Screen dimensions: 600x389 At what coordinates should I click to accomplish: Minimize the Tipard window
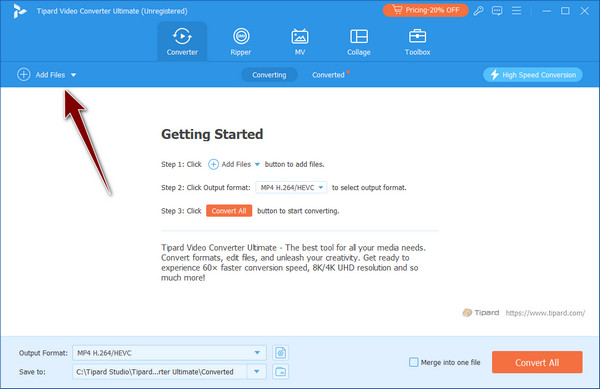pos(546,11)
